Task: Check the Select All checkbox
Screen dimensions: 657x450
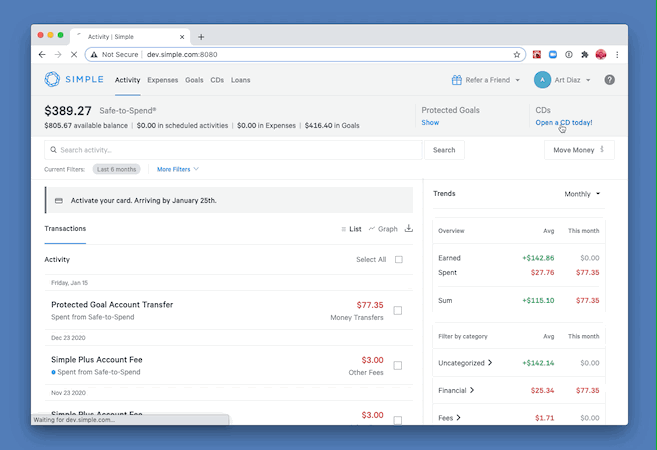Action: pos(399,259)
